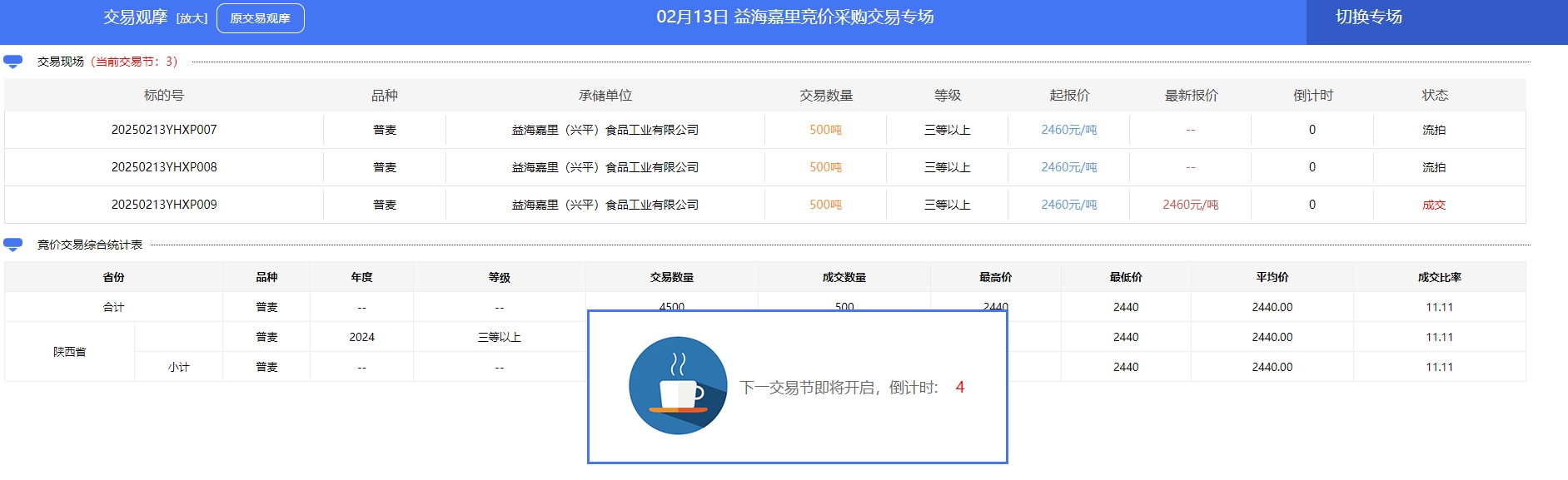Click the 承储单位 column header
This screenshot has width=1568, height=480.
coord(605,95)
